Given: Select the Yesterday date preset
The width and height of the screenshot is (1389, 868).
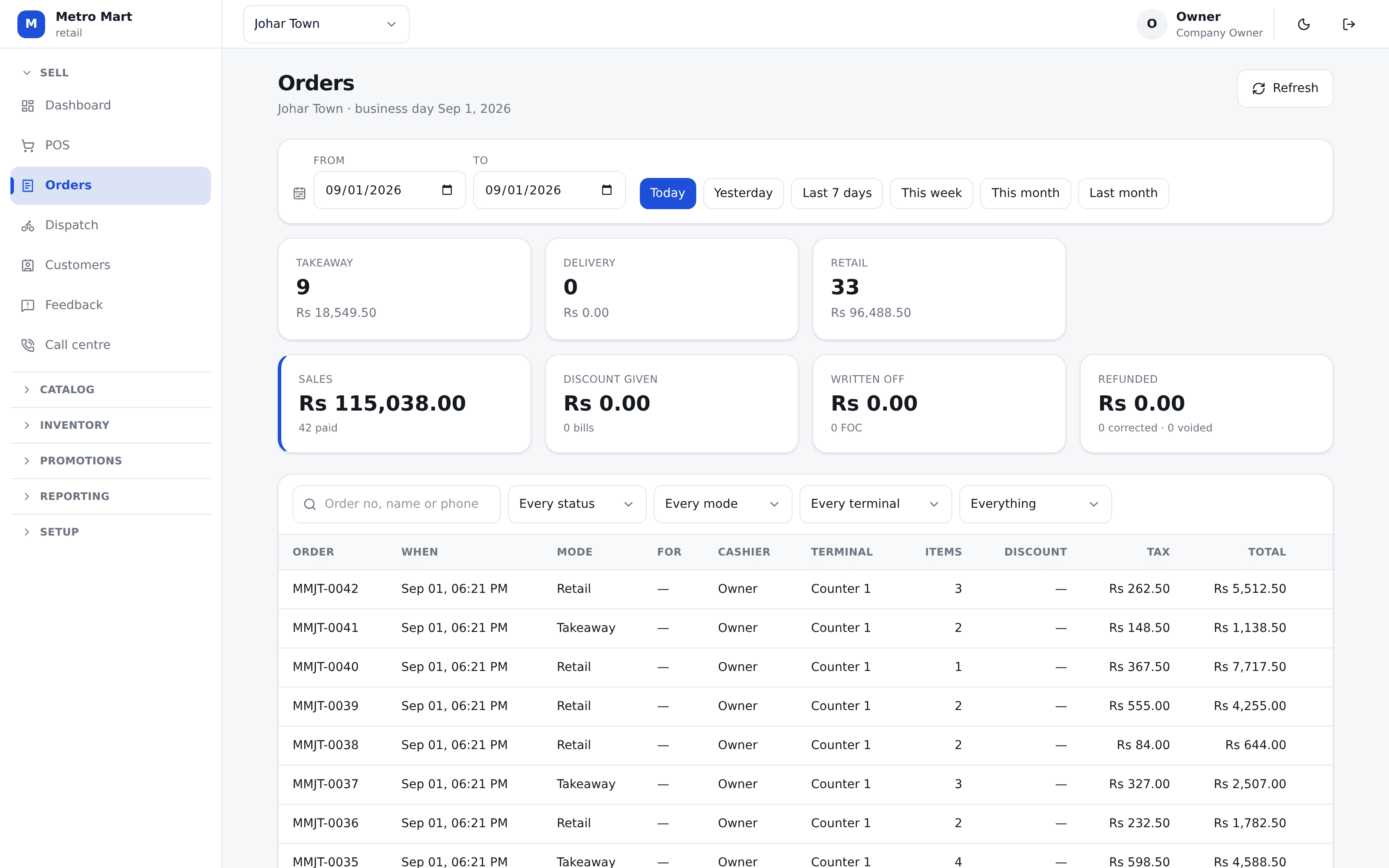Looking at the screenshot, I should pos(743,194).
